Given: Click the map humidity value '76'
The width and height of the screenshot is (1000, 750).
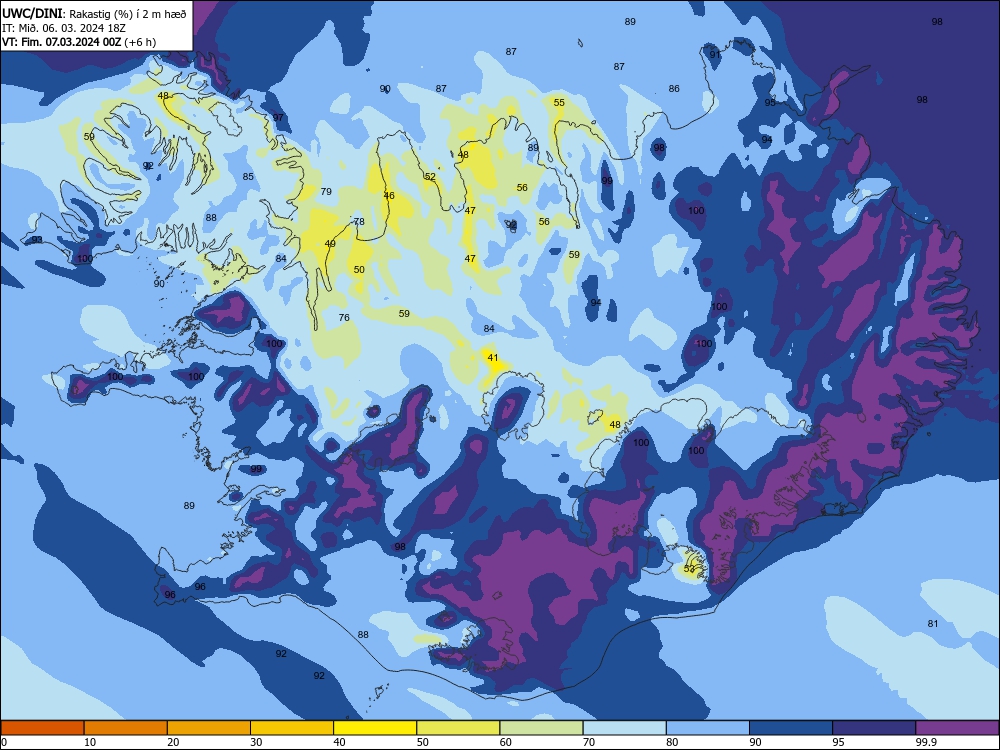Looking at the screenshot, I should point(344,318).
